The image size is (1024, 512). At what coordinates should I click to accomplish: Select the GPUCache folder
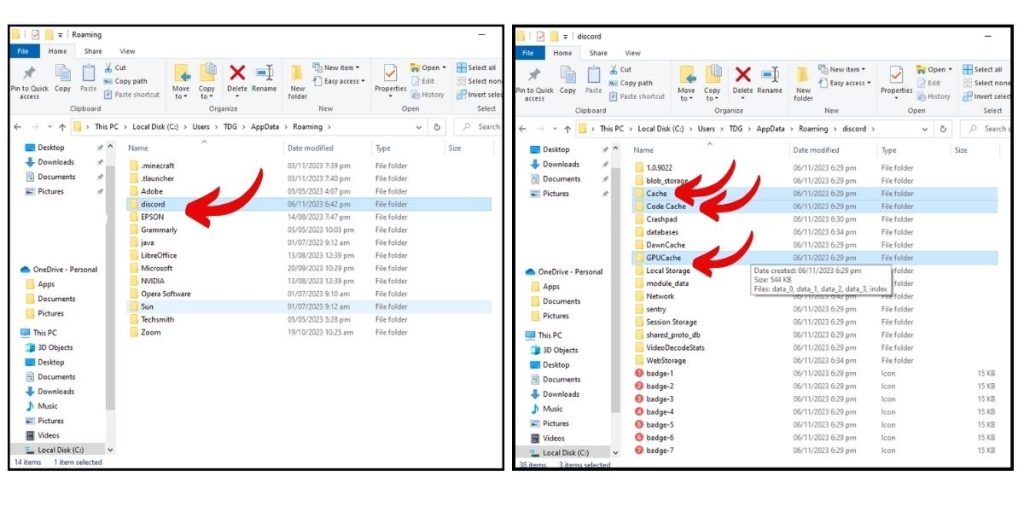coord(662,257)
